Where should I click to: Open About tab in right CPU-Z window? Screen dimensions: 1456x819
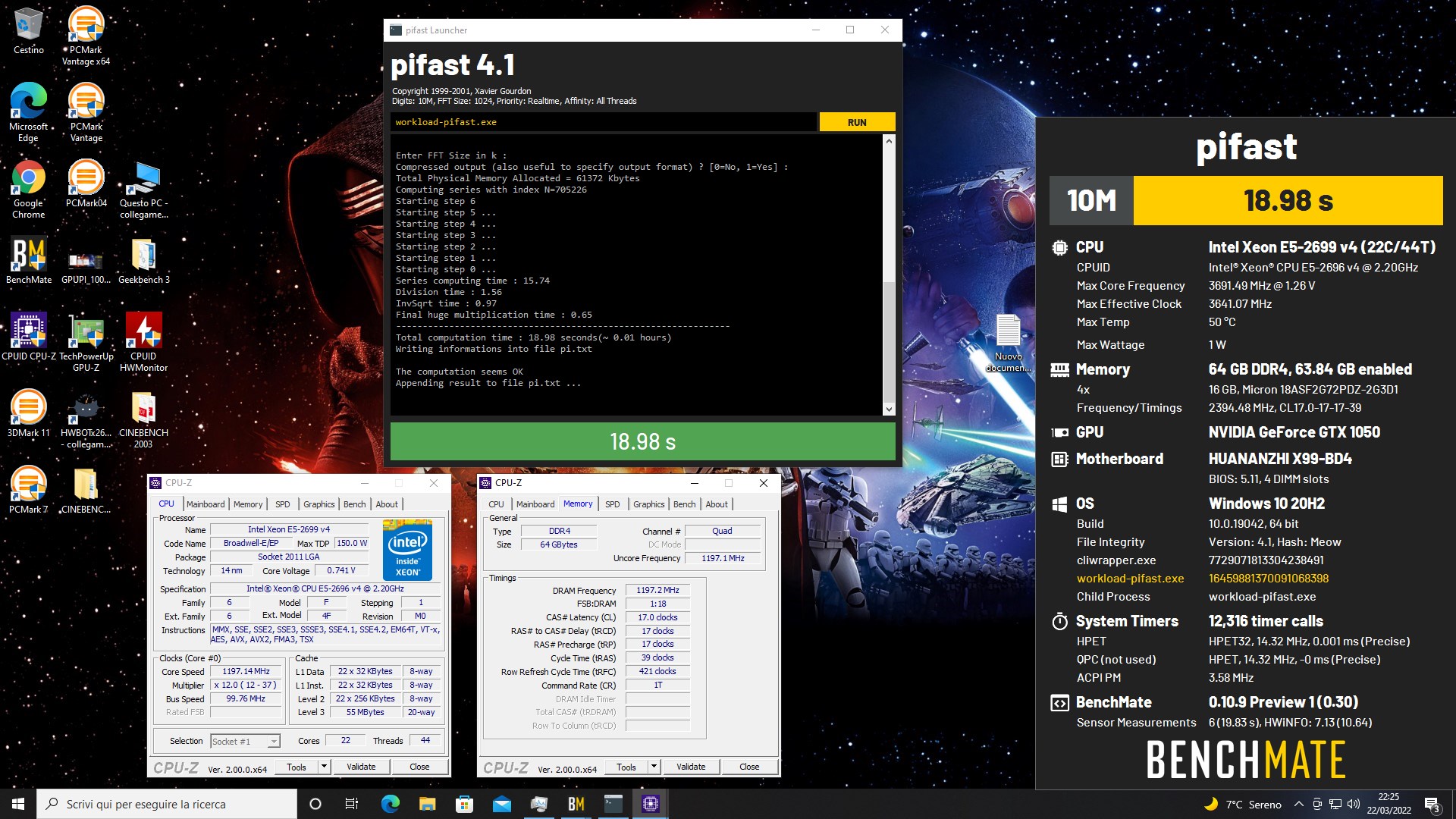click(x=717, y=504)
